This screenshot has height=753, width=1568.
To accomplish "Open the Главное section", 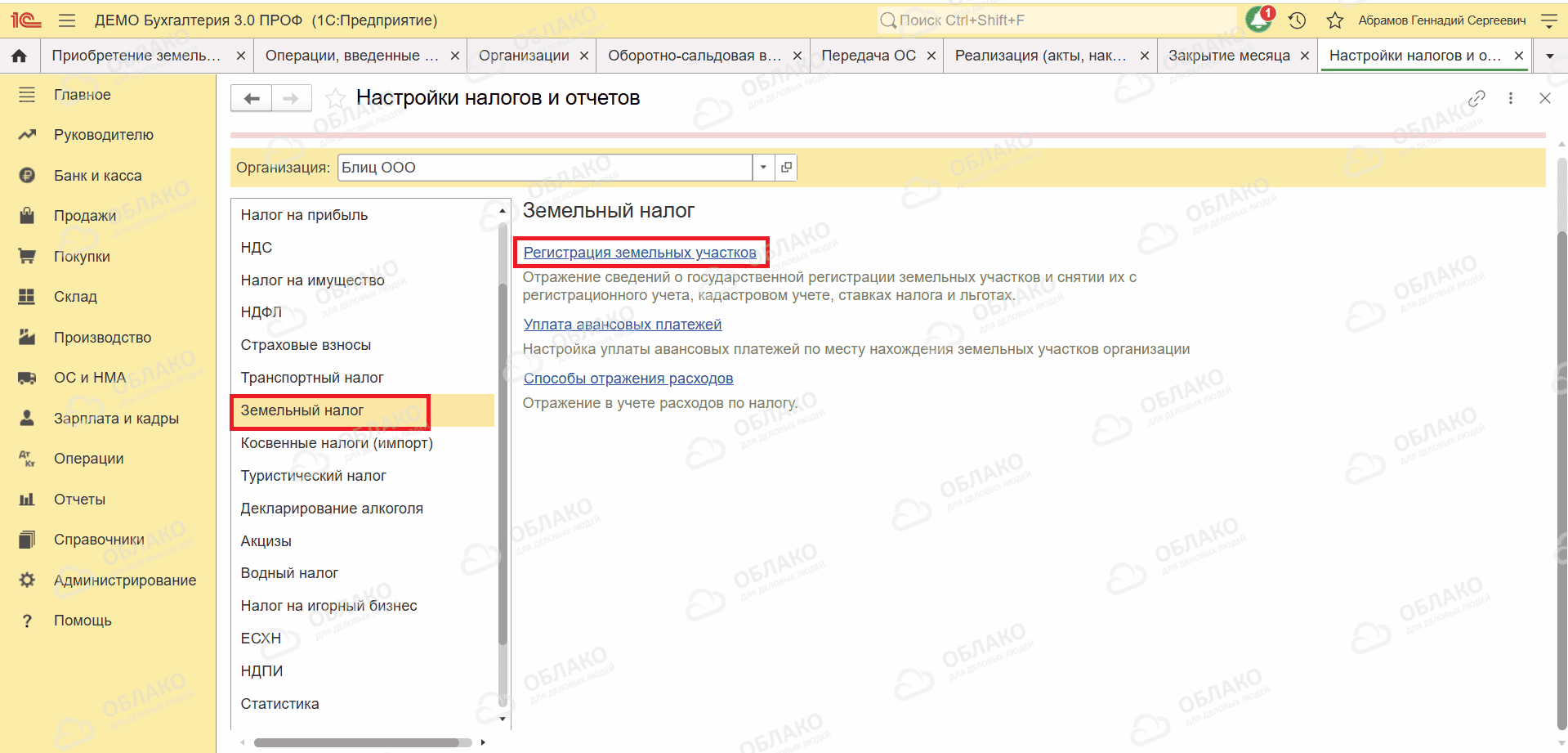I will click(83, 95).
